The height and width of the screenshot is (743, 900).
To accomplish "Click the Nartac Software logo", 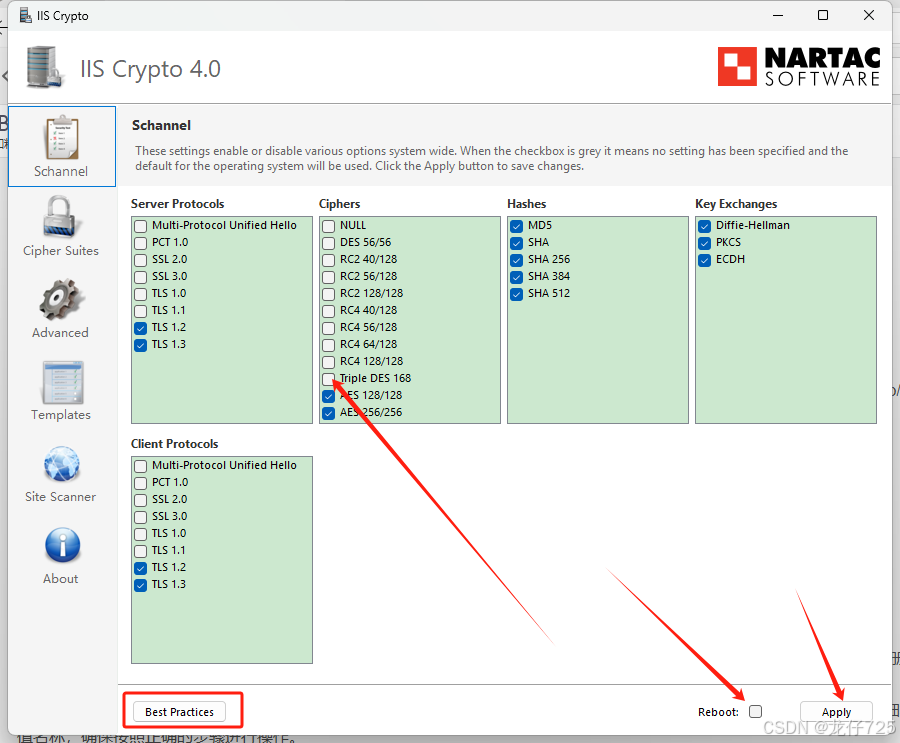I will click(x=798, y=67).
